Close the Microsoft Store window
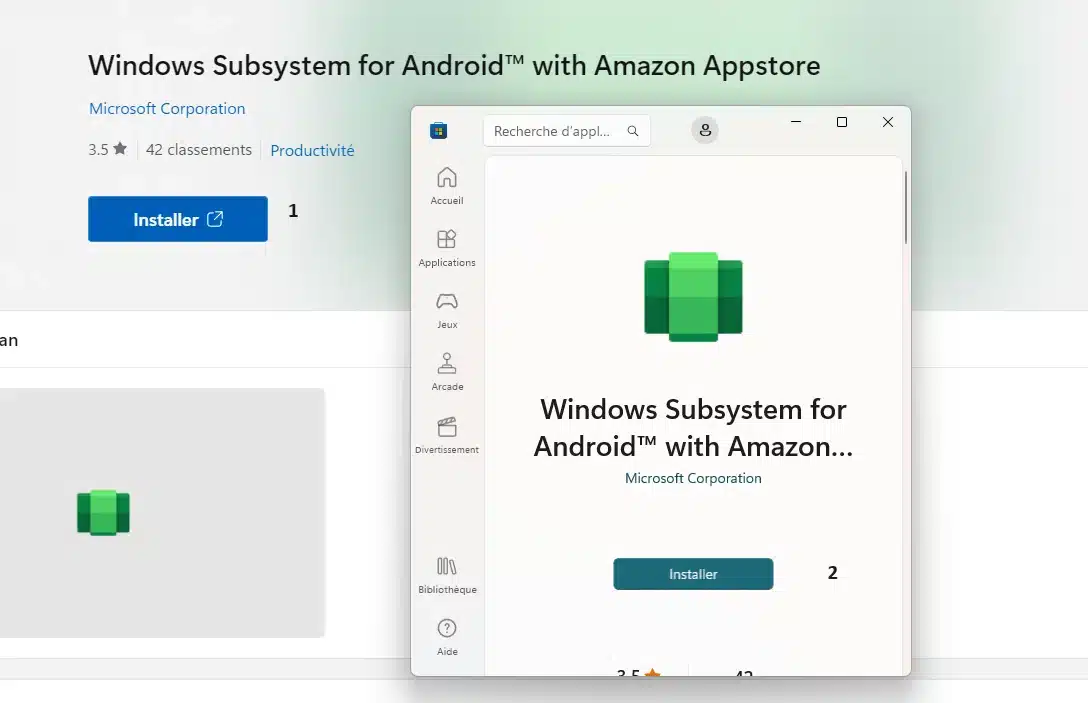The width and height of the screenshot is (1088, 703). pos(887,122)
